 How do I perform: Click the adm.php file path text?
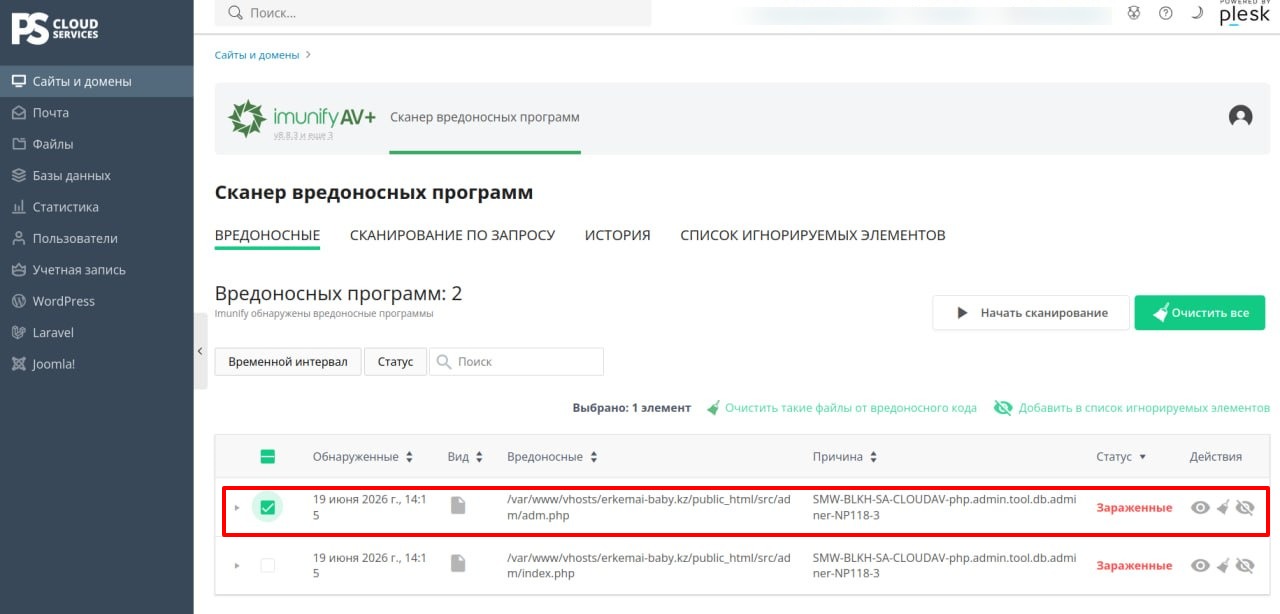point(649,507)
